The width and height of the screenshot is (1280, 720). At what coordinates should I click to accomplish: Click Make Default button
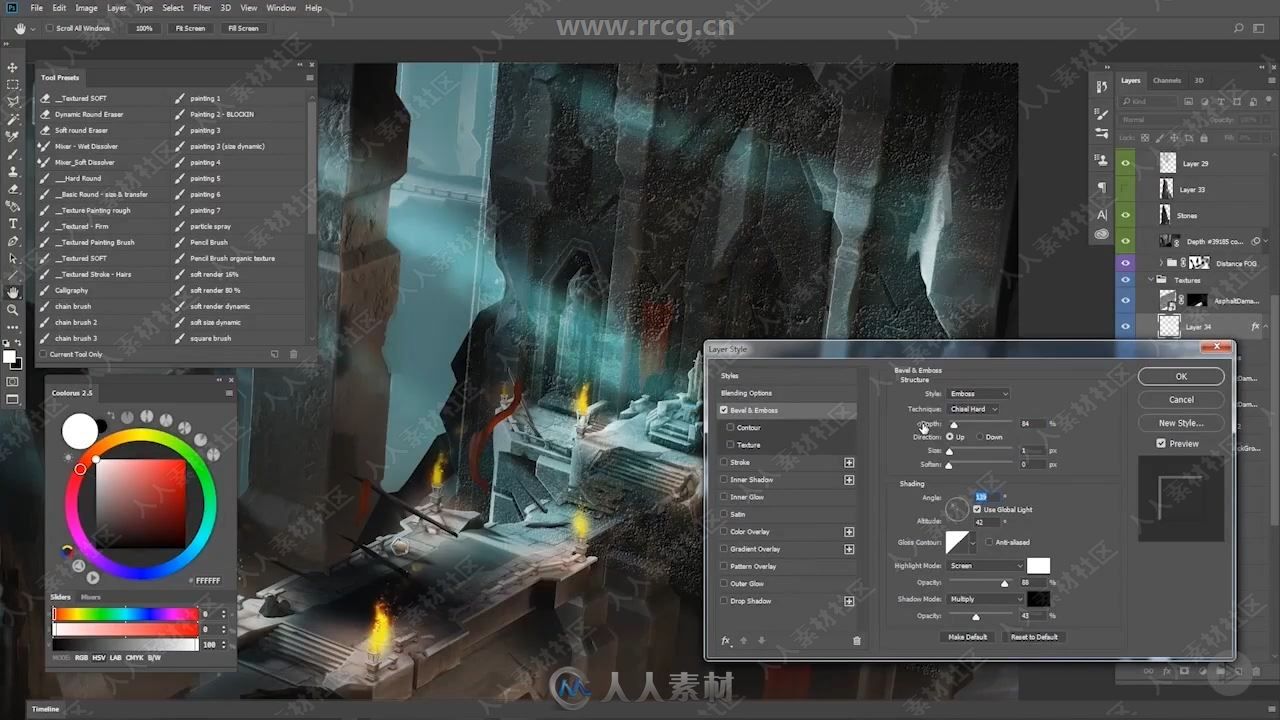tap(968, 637)
